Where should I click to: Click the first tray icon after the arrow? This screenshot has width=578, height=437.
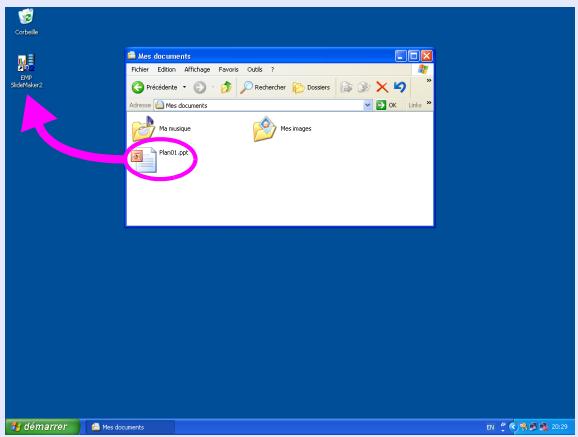[523, 427]
